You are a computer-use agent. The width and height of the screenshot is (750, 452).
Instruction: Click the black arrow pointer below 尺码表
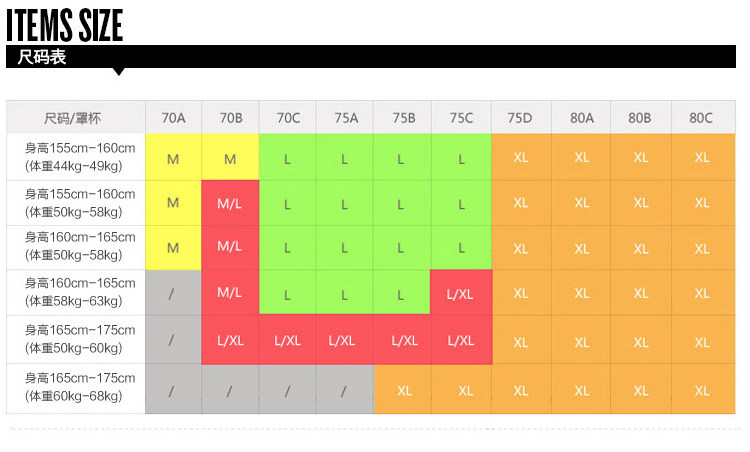pyautogui.click(x=119, y=71)
